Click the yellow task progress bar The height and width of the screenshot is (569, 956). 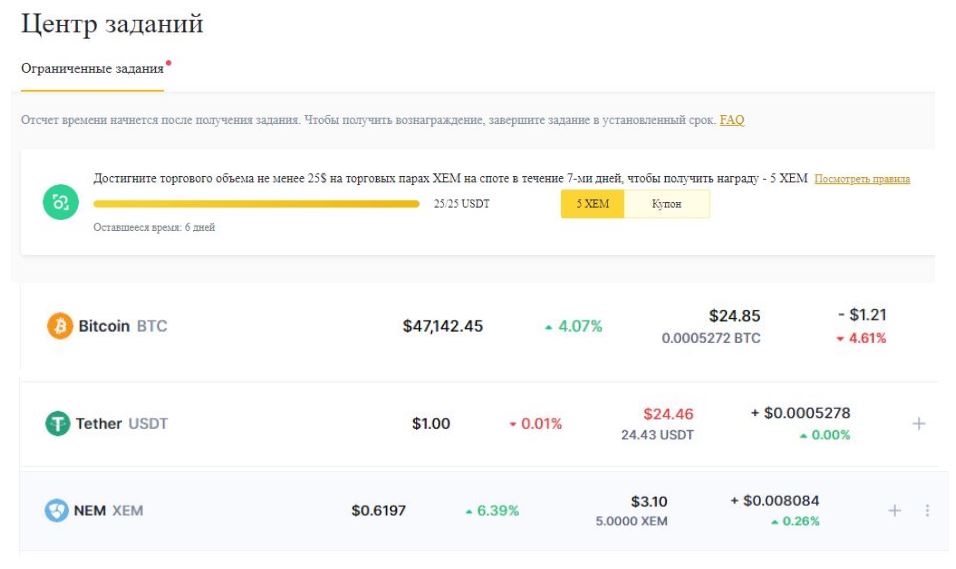(256, 204)
